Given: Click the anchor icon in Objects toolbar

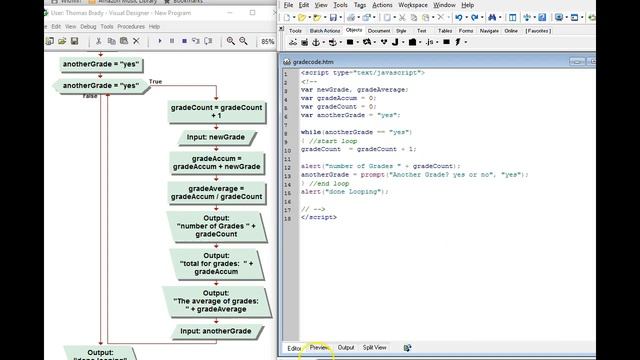Looking at the screenshot, I should [x=316, y=42].
